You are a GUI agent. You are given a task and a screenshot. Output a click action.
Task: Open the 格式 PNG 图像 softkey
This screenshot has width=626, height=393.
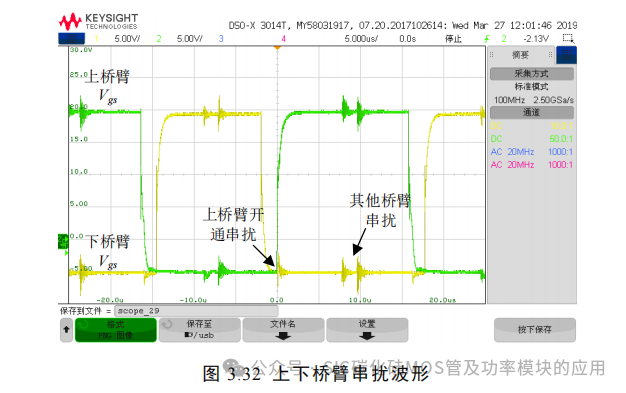(x=116, y=330)
